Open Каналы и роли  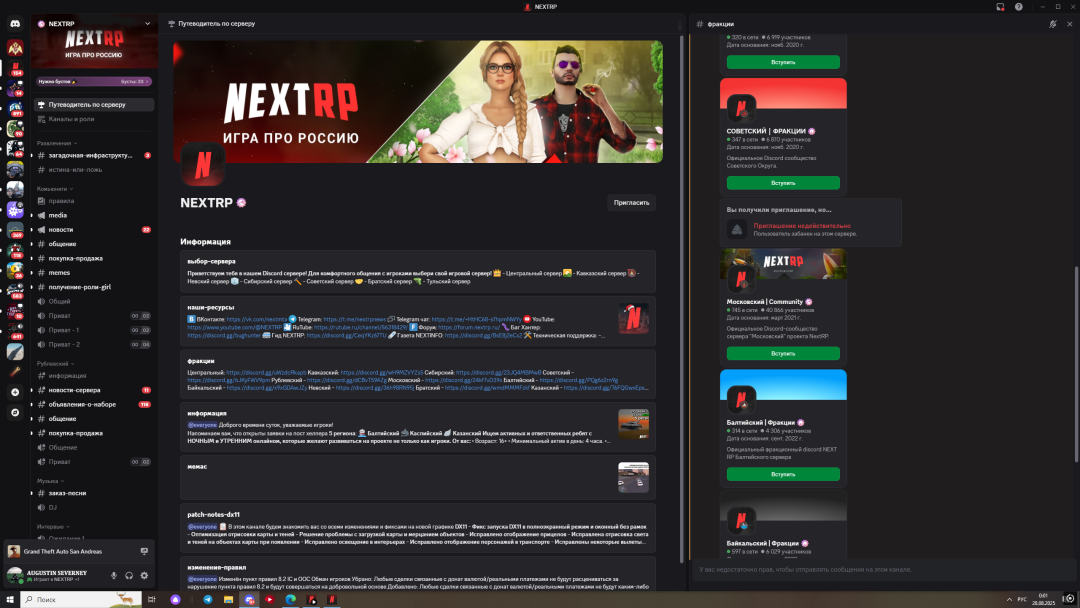pyautogui.click(x=94, y=119)
